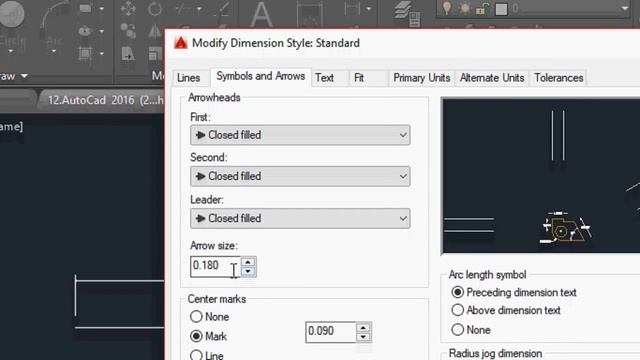
Task: Select the Move tool in Modify panel
Action: pos(128,9)
